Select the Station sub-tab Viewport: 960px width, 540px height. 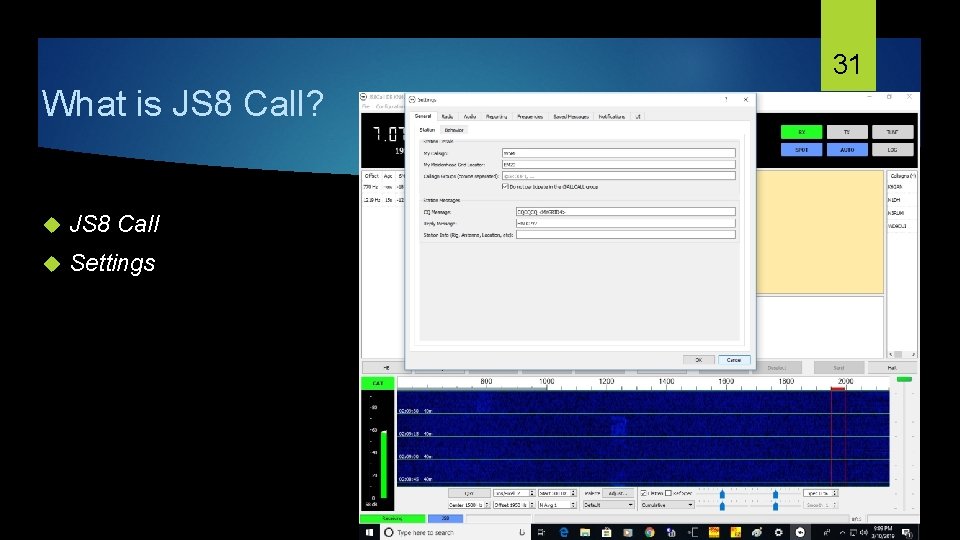427,130
